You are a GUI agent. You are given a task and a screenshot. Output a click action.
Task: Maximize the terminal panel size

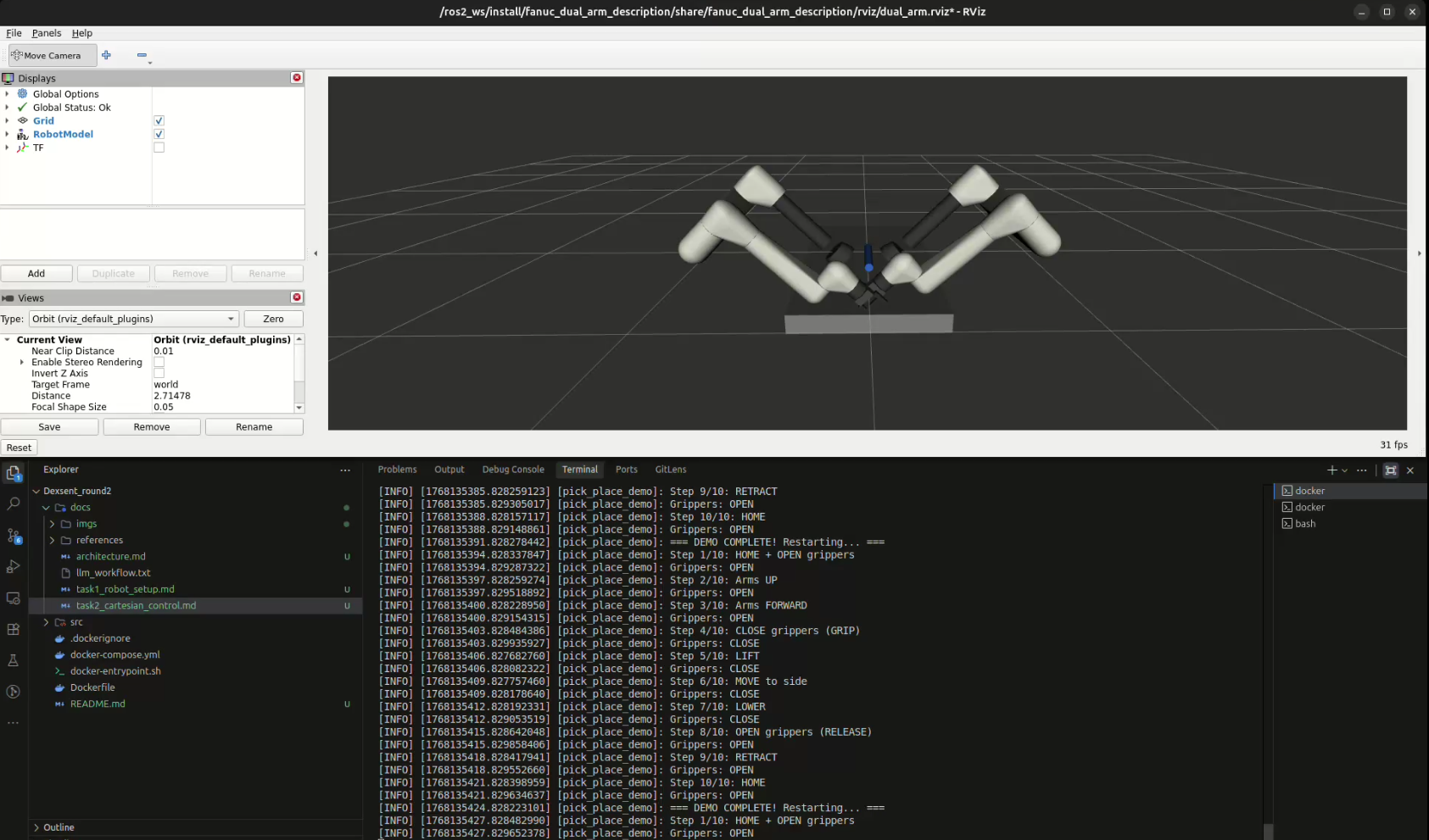pyautogui.click(x=1390, y=470)
